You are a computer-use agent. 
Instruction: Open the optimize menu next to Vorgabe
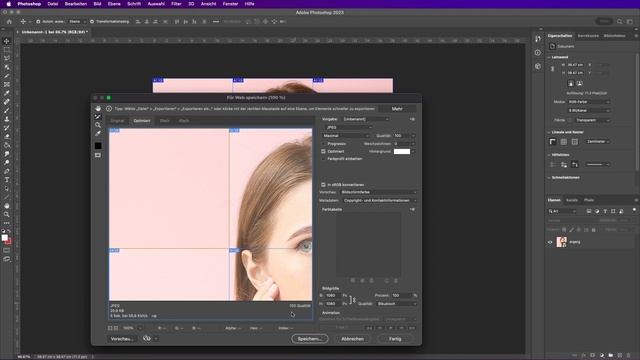[412, 119]
